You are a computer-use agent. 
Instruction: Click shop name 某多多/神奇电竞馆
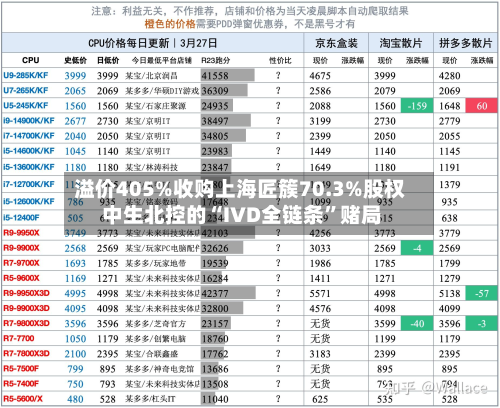159,369
